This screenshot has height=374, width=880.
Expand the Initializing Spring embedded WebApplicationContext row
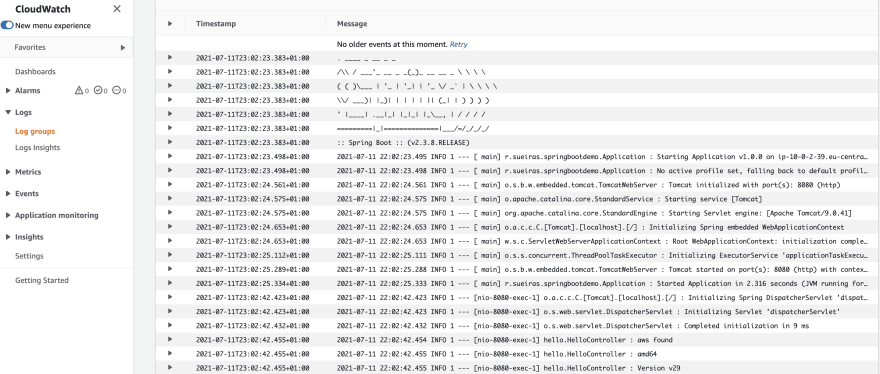point(169,227)
